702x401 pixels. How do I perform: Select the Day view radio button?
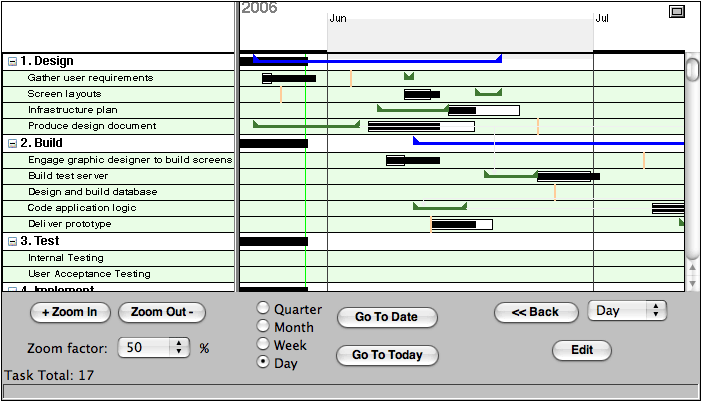coord(263,362)
